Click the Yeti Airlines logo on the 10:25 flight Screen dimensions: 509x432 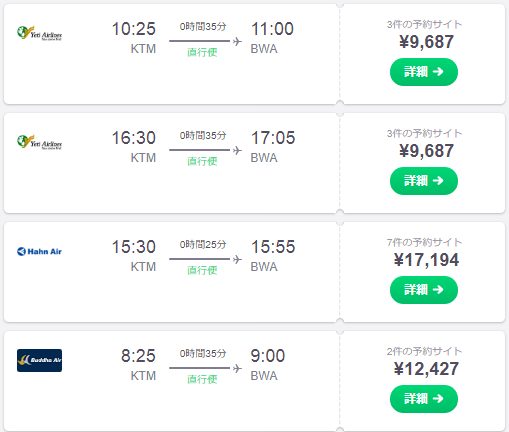39,33
